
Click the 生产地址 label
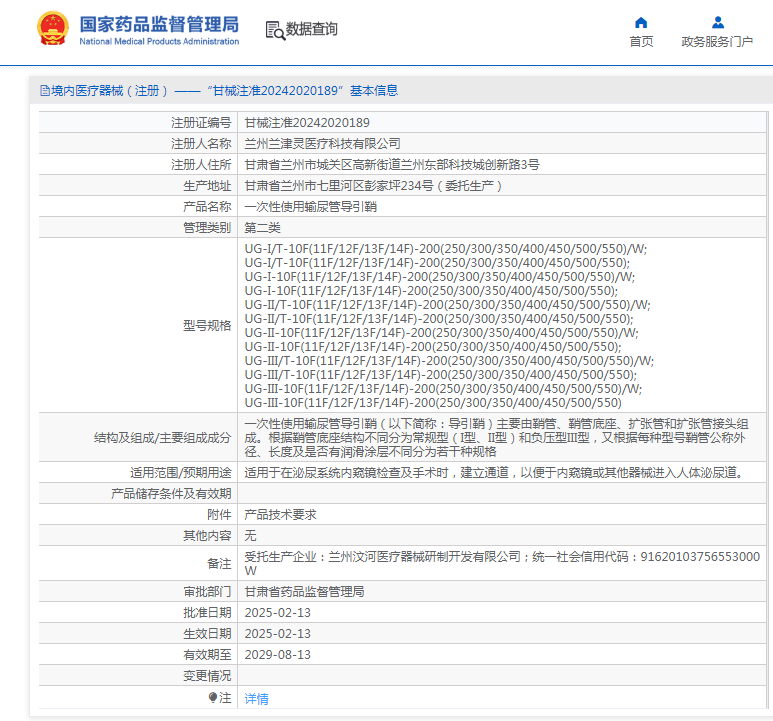[x=207, y=186]
